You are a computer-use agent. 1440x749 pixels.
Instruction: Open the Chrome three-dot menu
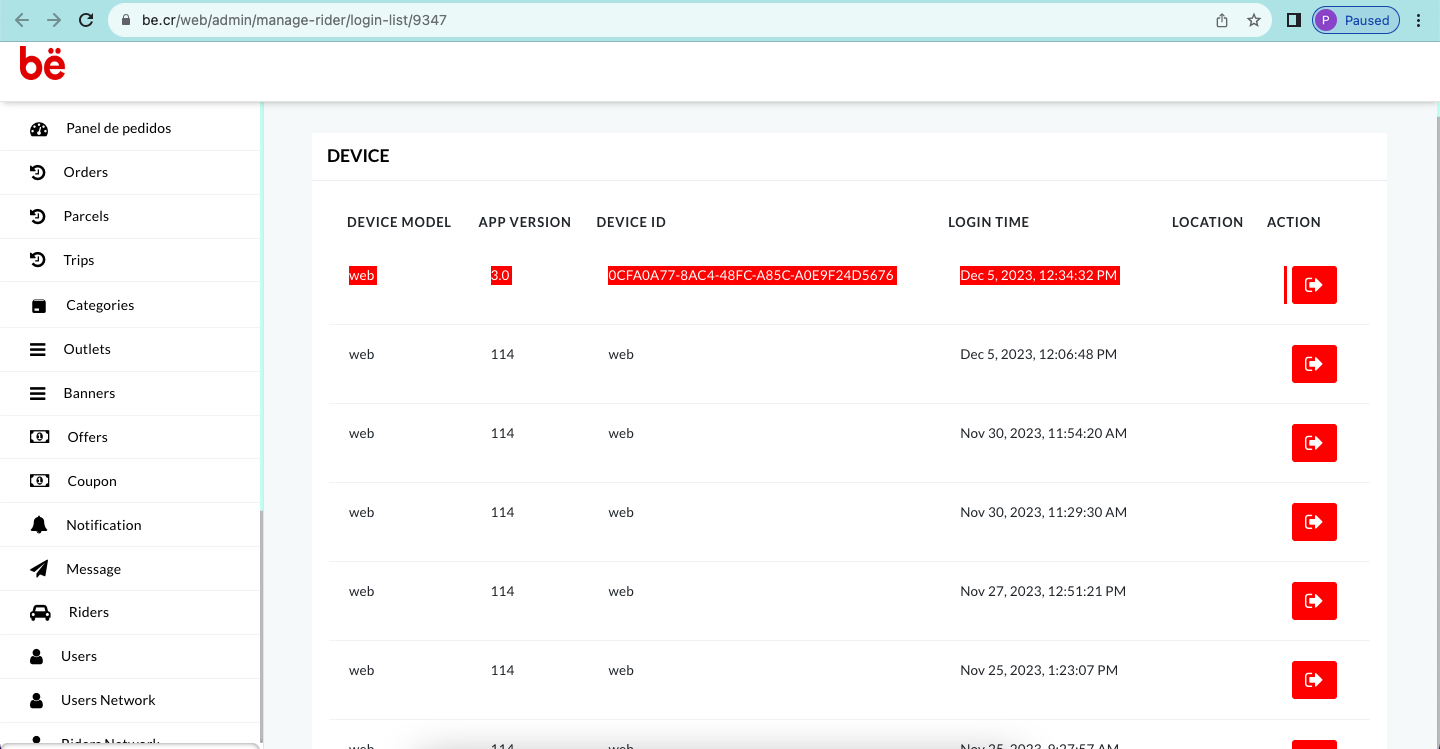coord(1418,20)
